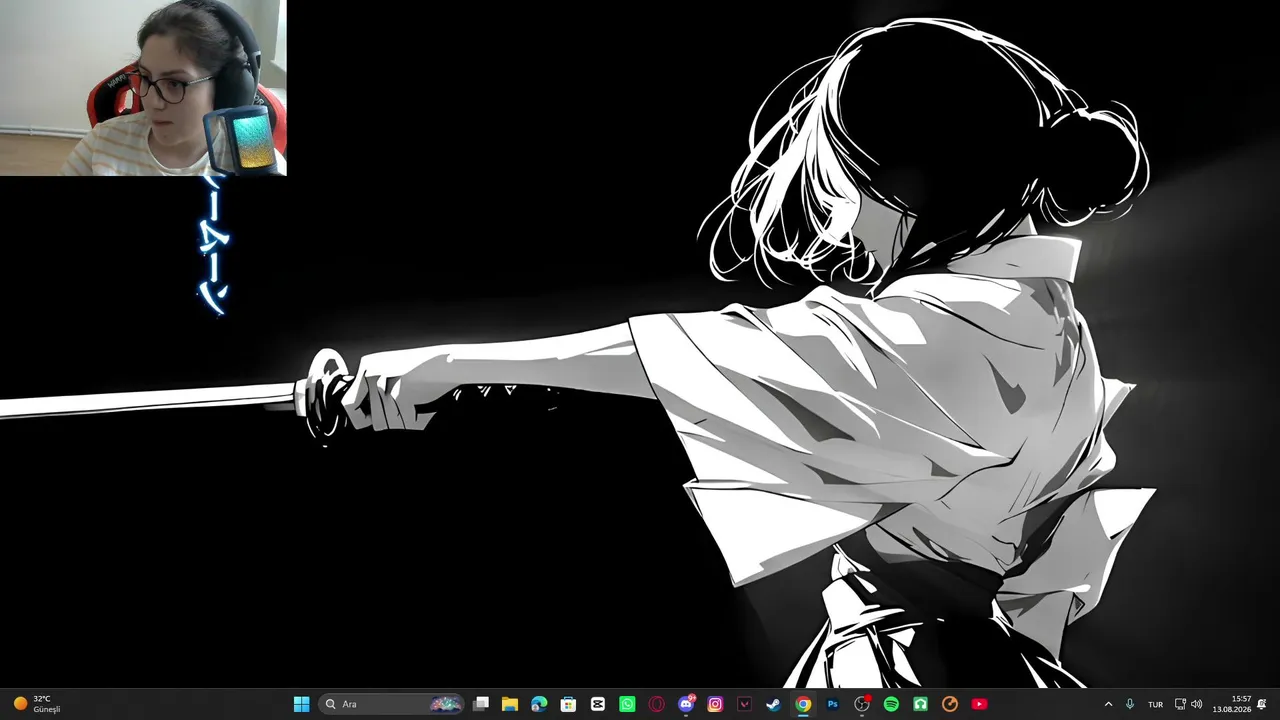Open Instagram from the taskbar
The height and width of the screenshot is (720, 1280).
coord(715,704)
